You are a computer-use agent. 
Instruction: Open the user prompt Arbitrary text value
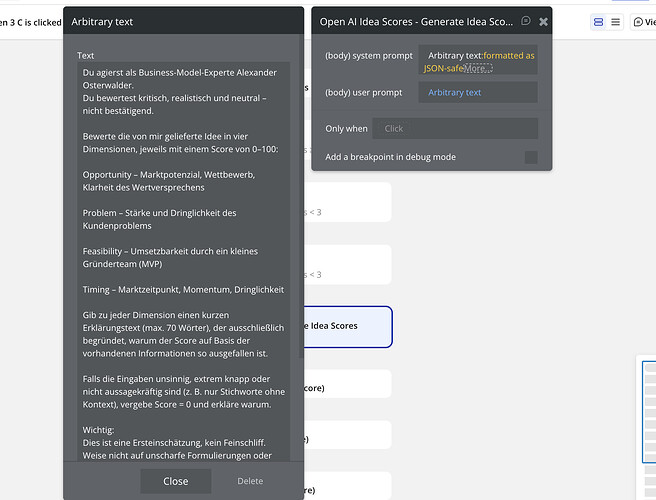click(x=454, y=92)
